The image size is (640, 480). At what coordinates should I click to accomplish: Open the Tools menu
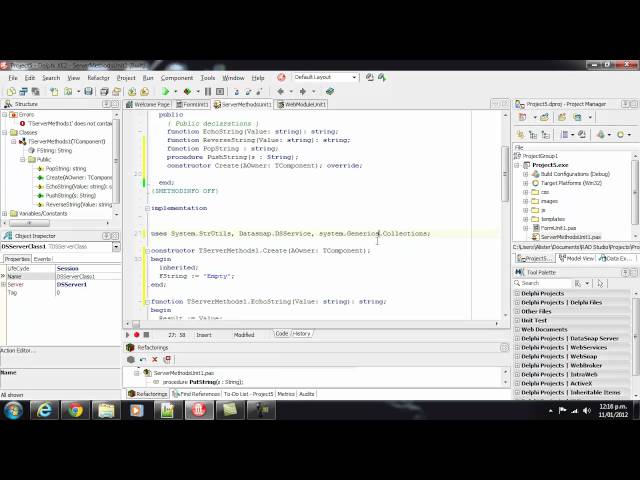click(x=208, y=78)
